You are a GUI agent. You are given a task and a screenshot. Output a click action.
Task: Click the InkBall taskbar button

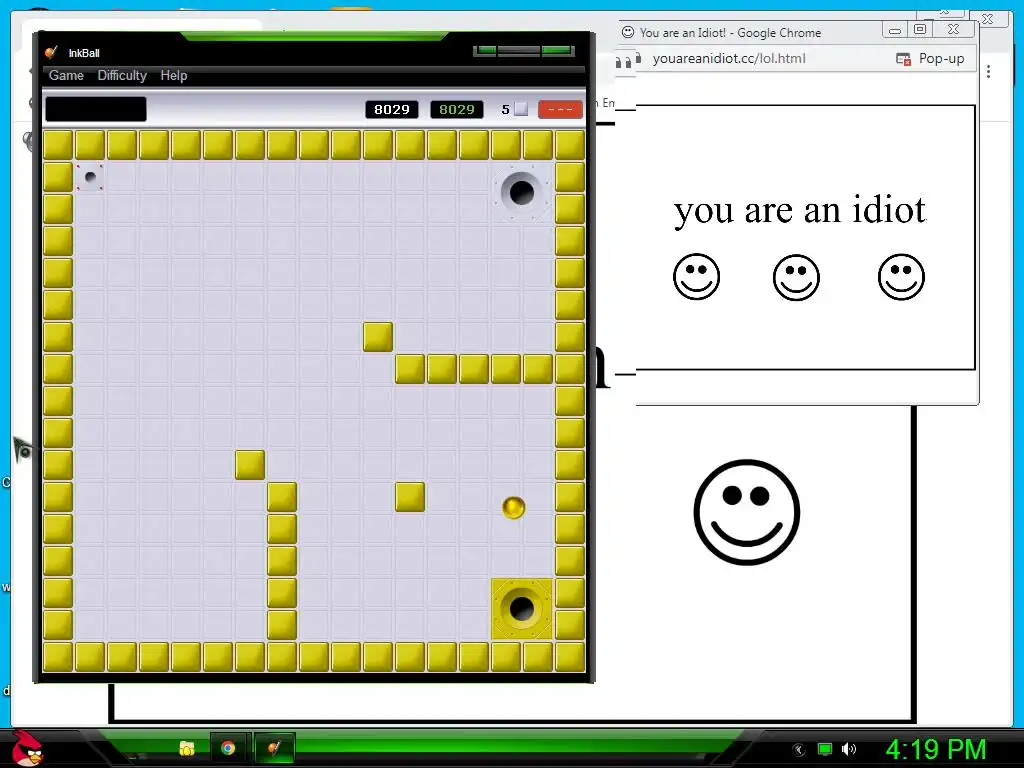pyautogui.click(x=274, y=748)
